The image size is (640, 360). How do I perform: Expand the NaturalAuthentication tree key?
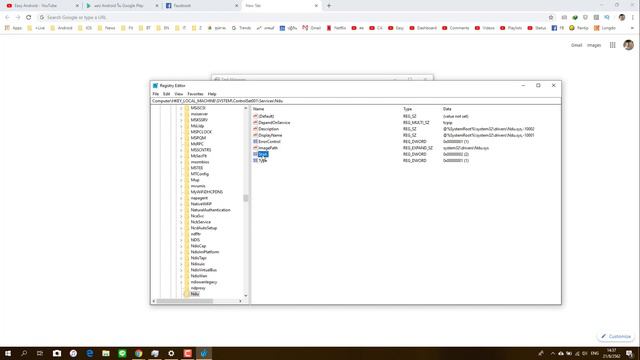[x=181, y=210]
